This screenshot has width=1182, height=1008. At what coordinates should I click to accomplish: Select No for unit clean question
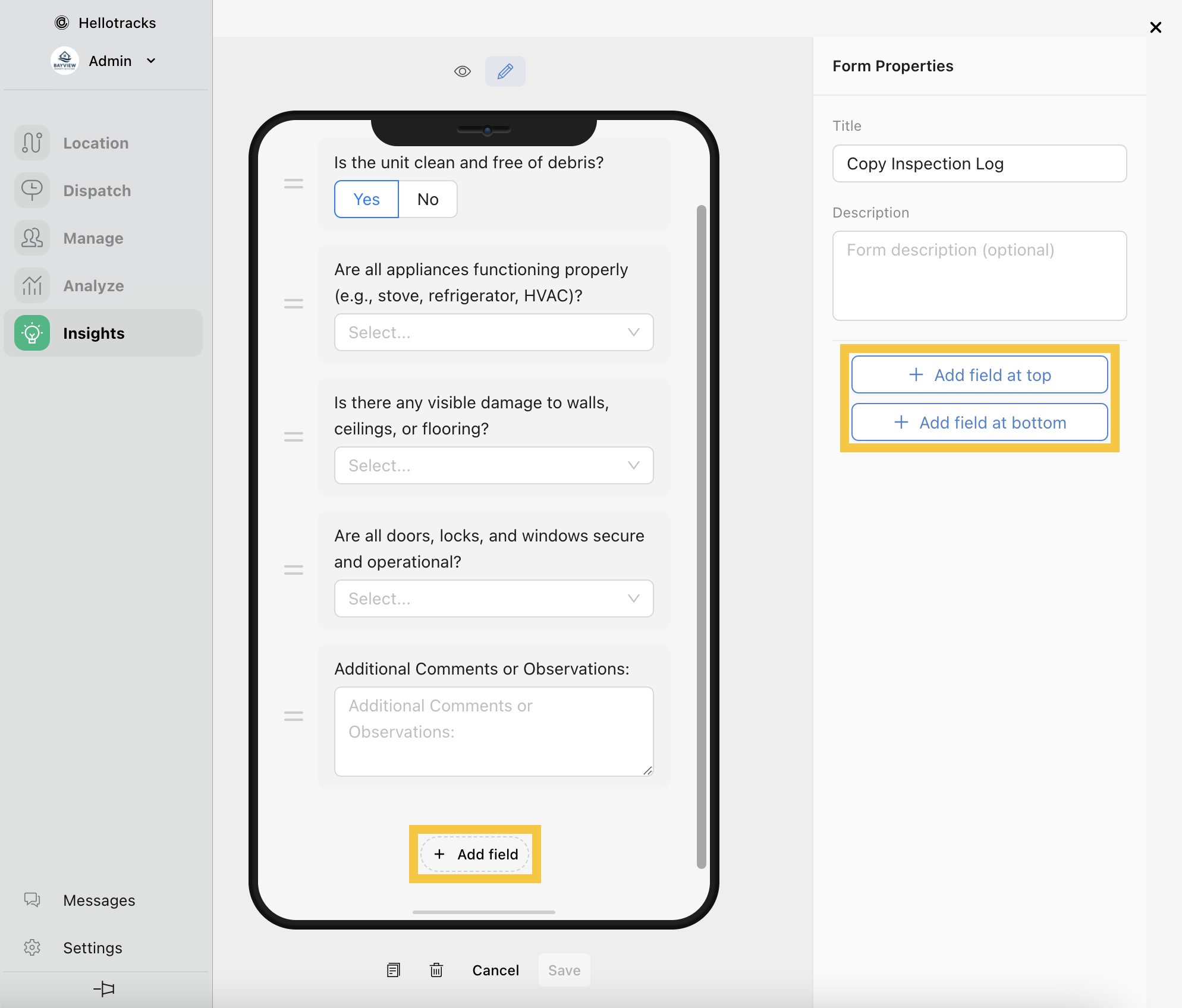tap(427, 199)
